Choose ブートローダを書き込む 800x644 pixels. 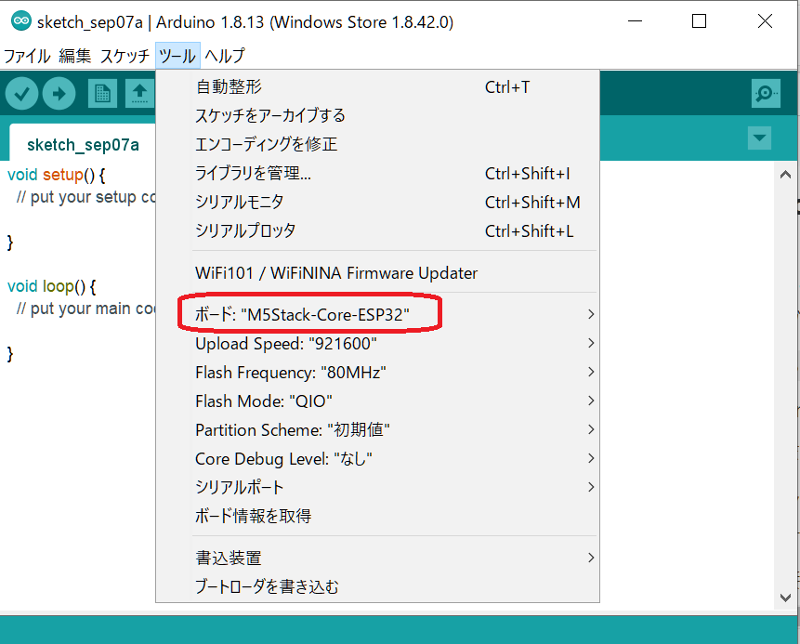pos(378,587)
